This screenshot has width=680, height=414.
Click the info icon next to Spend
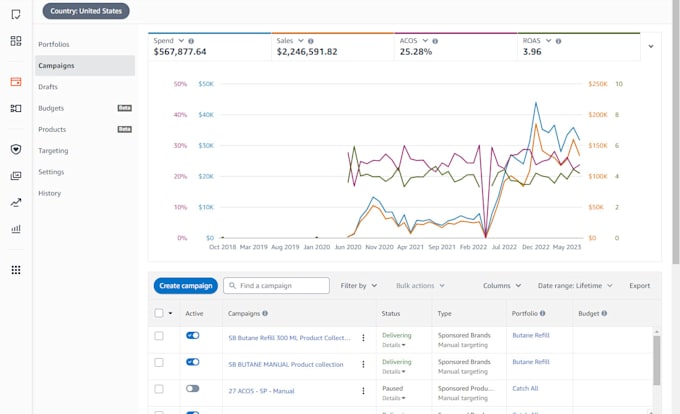[191, 41]
